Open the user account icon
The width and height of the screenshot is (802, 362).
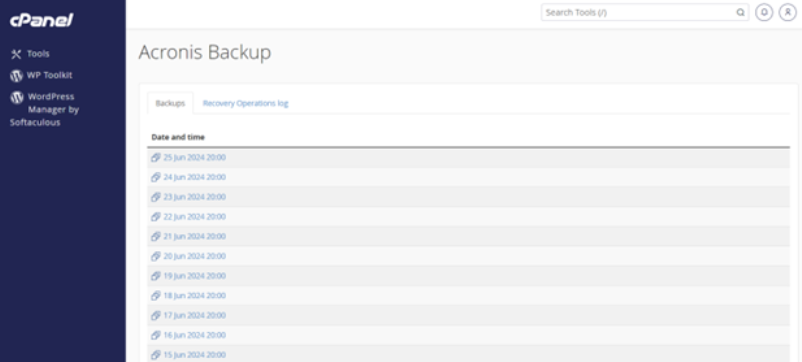pyautogui.click(x=788, y=12)
